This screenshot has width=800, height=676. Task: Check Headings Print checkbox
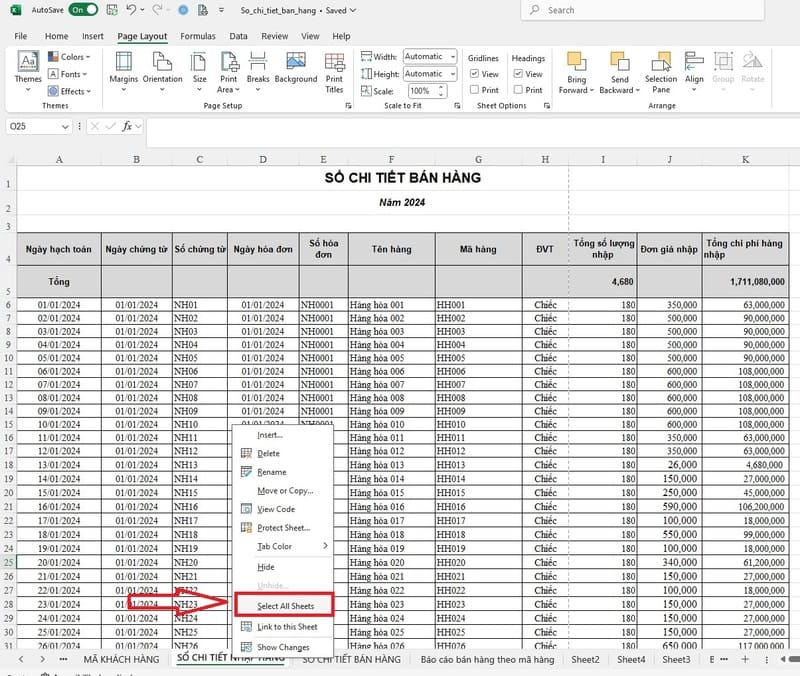tap(518, 90)
